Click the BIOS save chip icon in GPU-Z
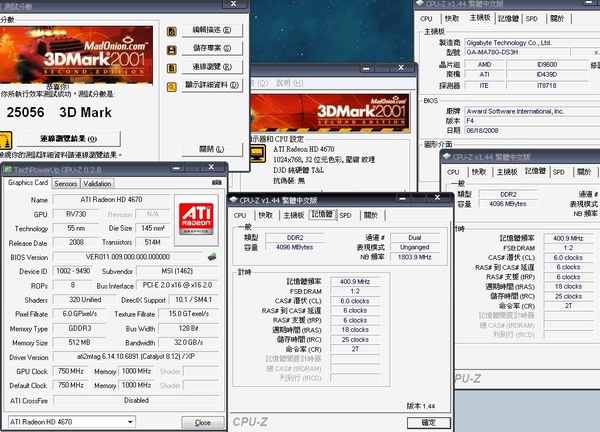 coord(212,257)
